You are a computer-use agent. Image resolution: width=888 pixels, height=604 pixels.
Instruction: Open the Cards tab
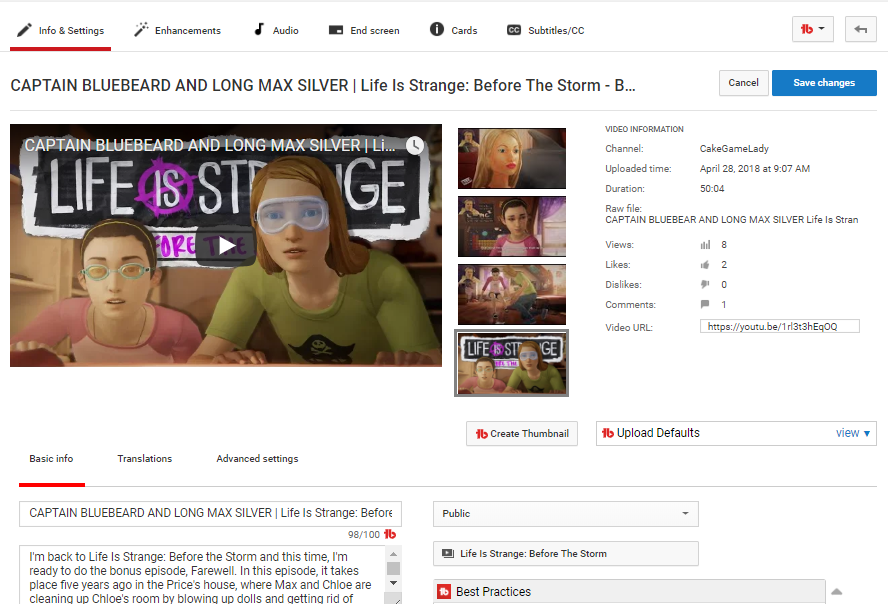click(x=454, y=30)
